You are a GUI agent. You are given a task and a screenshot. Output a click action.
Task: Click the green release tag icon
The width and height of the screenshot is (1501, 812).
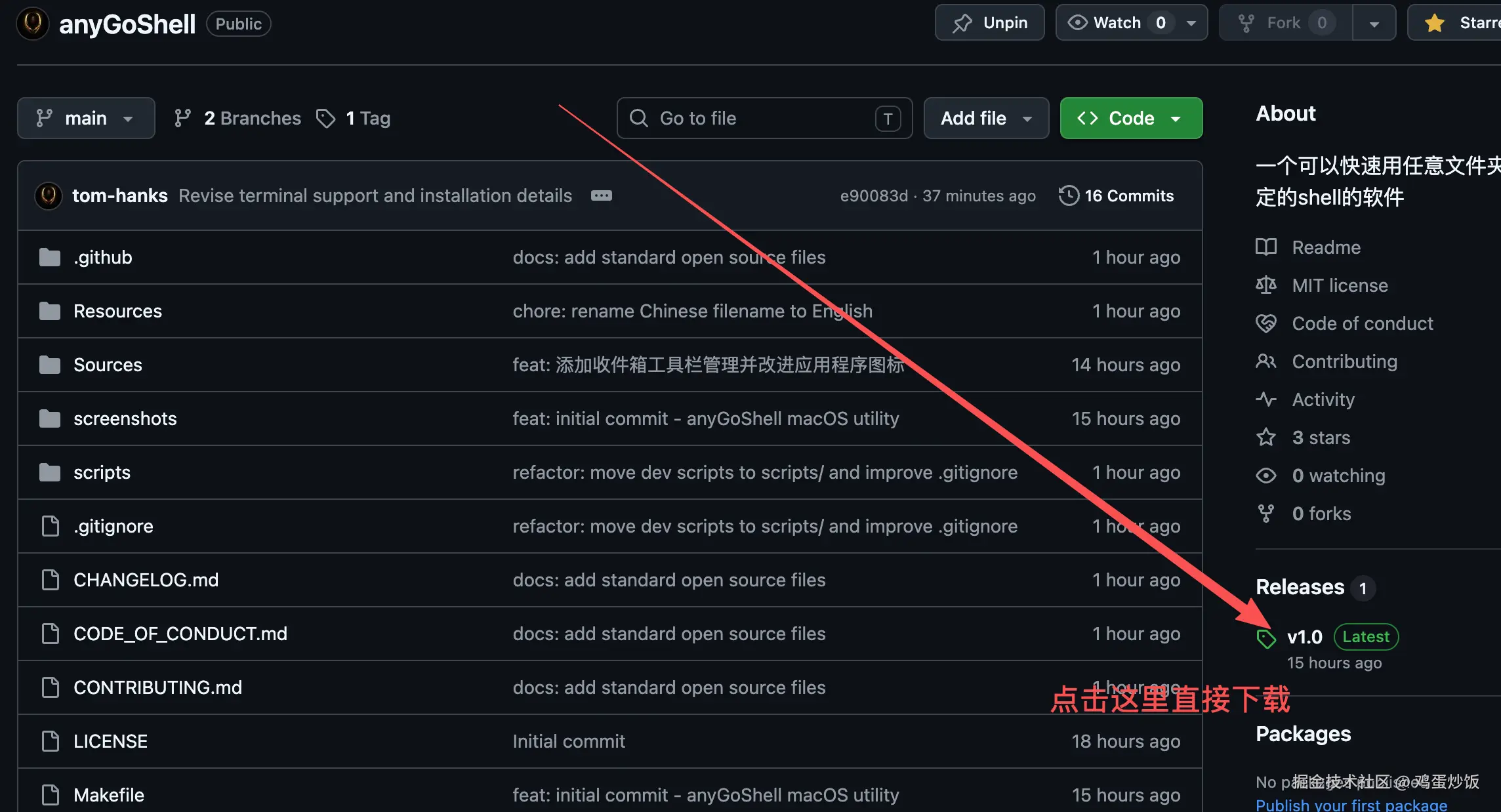(1265, 638)
